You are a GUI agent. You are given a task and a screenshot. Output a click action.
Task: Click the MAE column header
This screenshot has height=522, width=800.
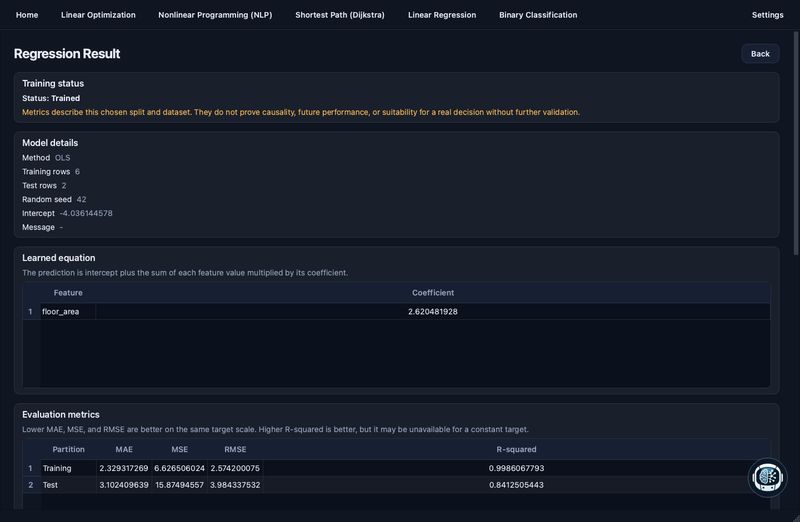tap(124, 450)
